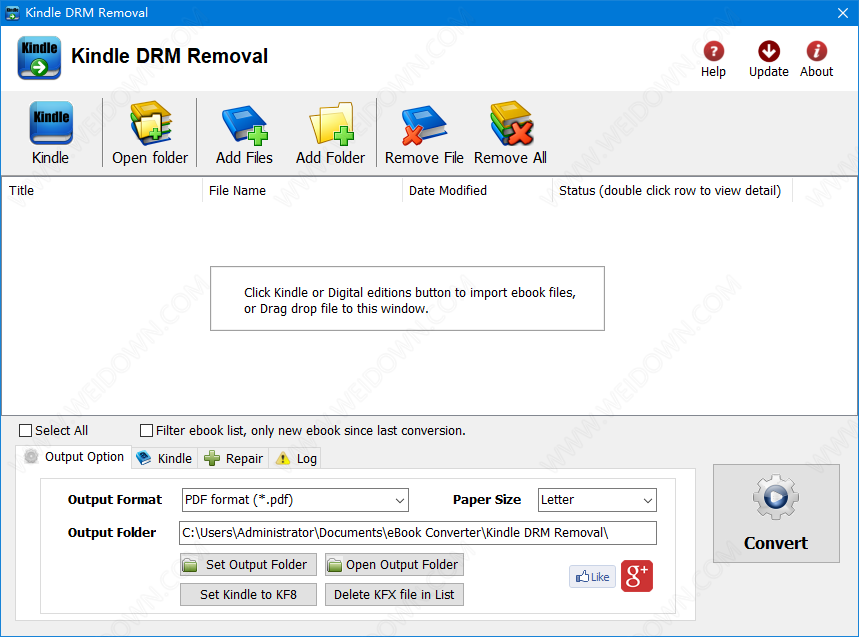This screenshot has height=637, width=859.
Task: Toggle Filter ebook list checkbox
Action: click(x=146, y=431)
